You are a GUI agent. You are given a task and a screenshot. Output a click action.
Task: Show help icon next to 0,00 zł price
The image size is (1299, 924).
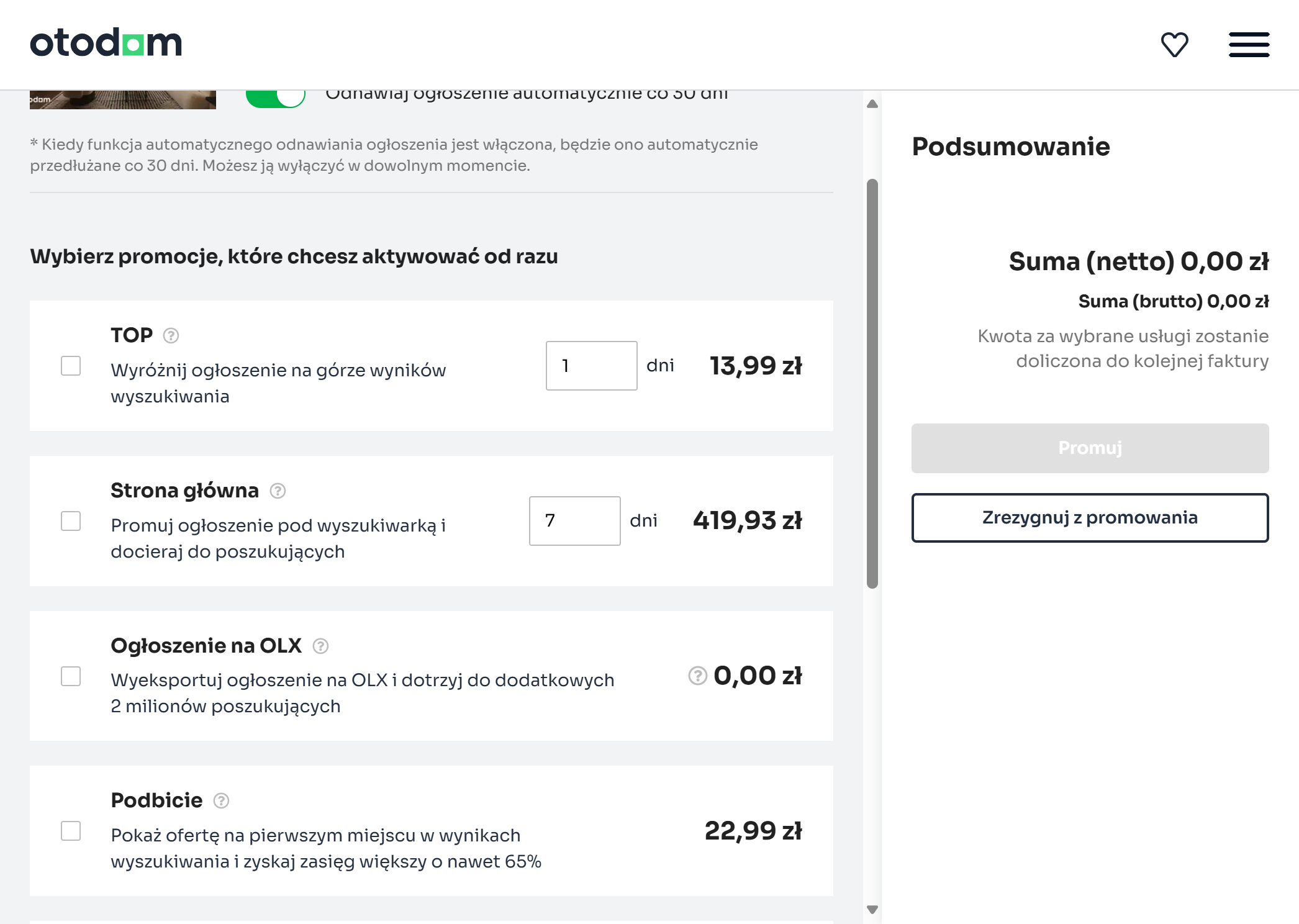pos(698,676)
